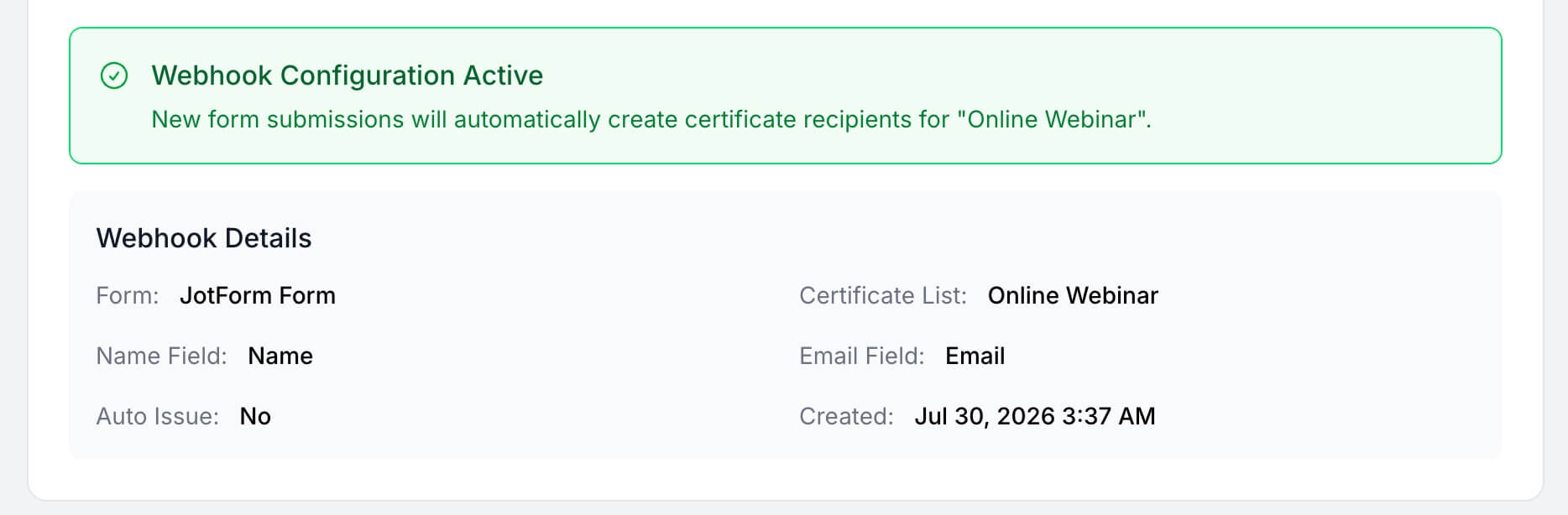Select the Email field value
This screenshot has width=1568, height=515.
pos(975,356)
